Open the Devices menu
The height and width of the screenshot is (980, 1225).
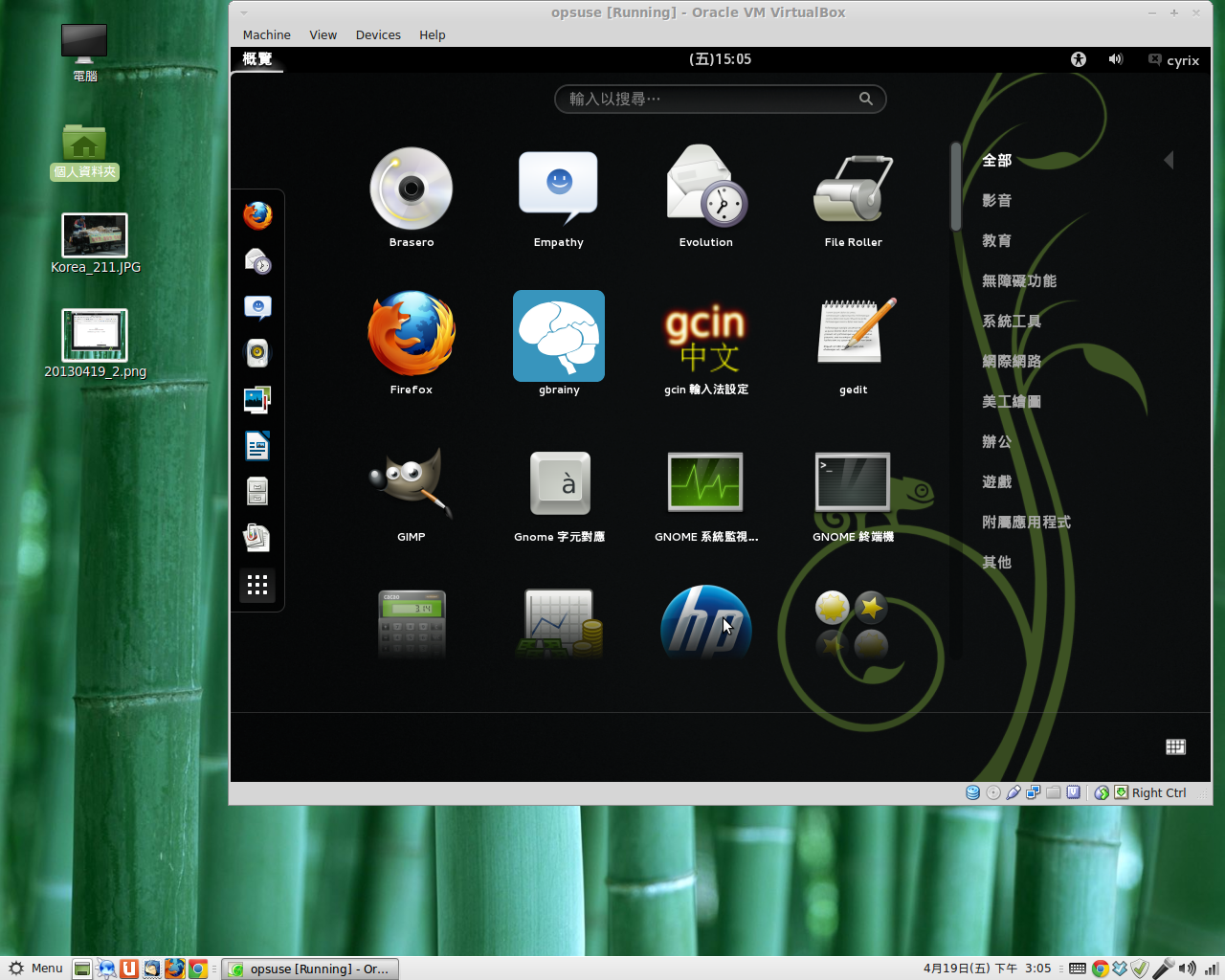(x=378, y=35)
